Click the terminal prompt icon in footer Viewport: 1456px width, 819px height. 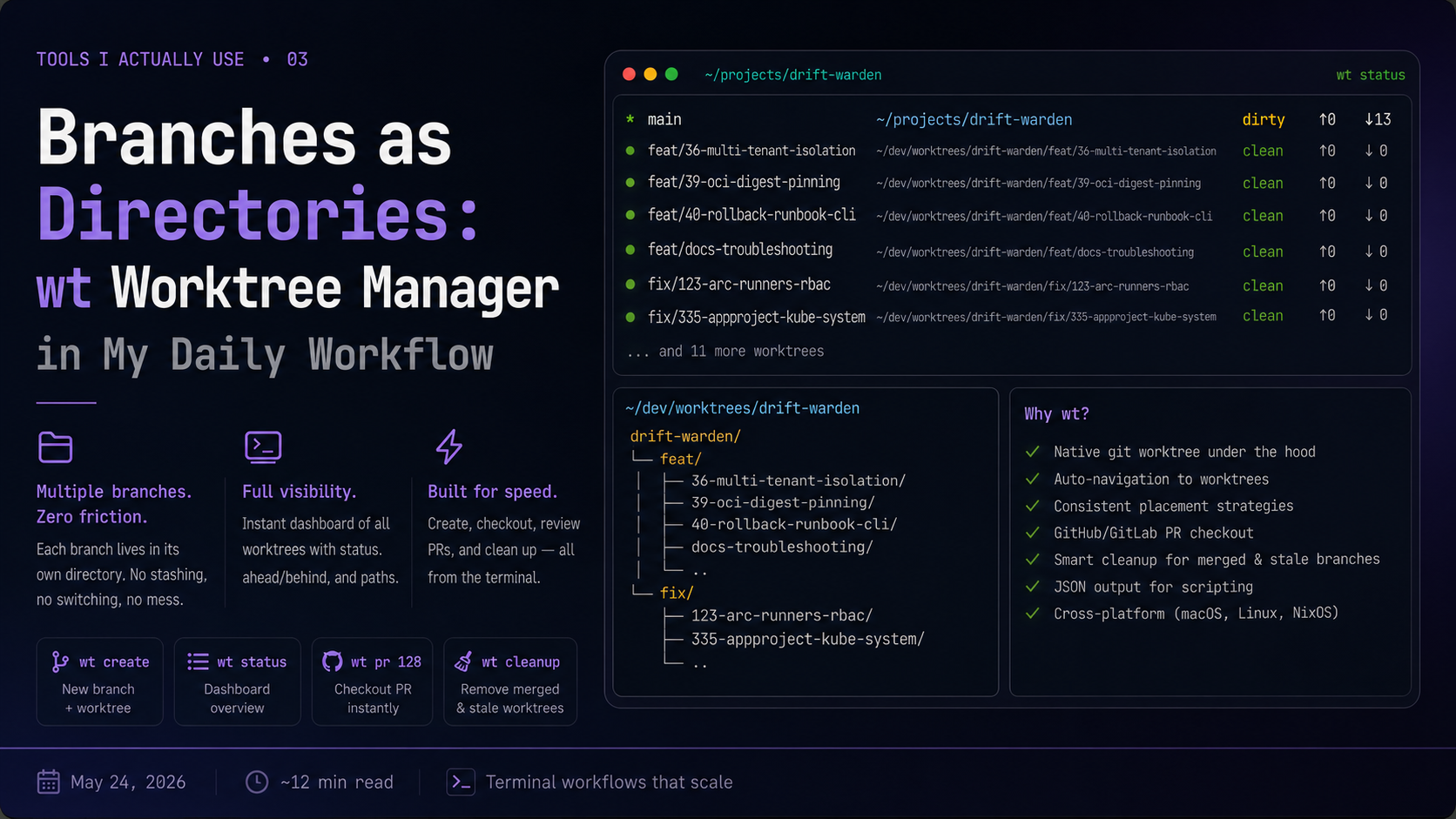tap(461, 782)
